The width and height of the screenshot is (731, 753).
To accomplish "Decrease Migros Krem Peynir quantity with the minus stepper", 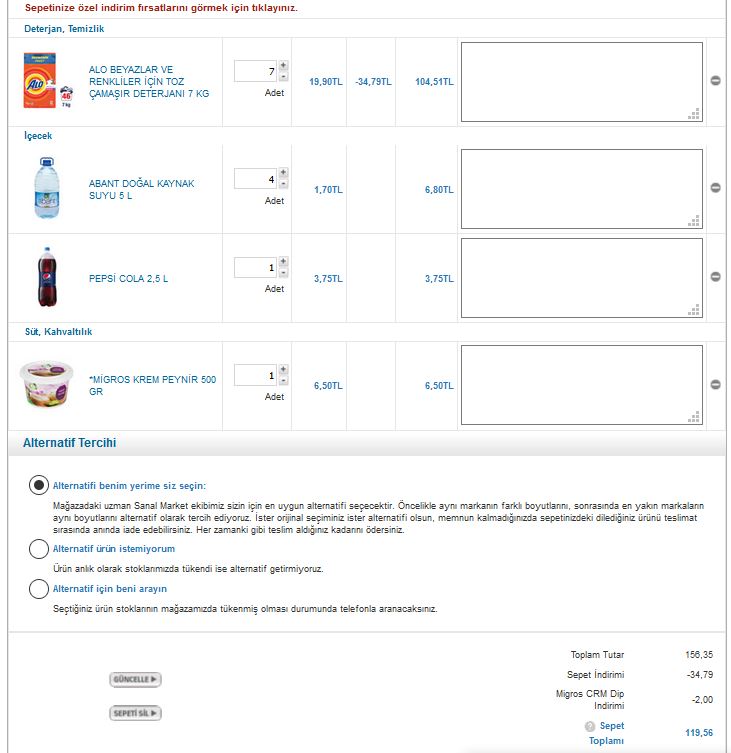I will pyautogui.click(x=283, y=380).
